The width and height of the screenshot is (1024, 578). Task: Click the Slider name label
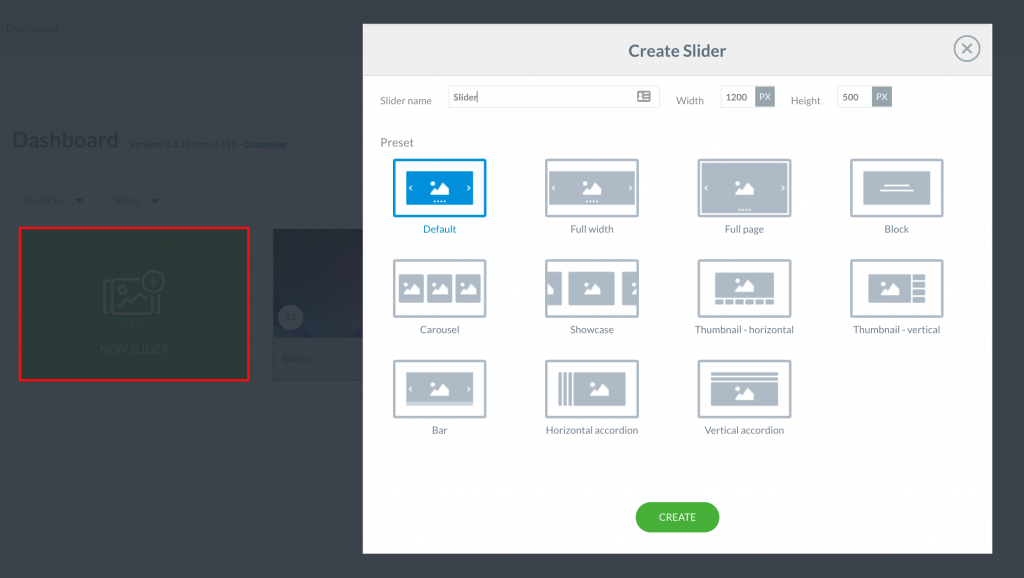(406, 101)
